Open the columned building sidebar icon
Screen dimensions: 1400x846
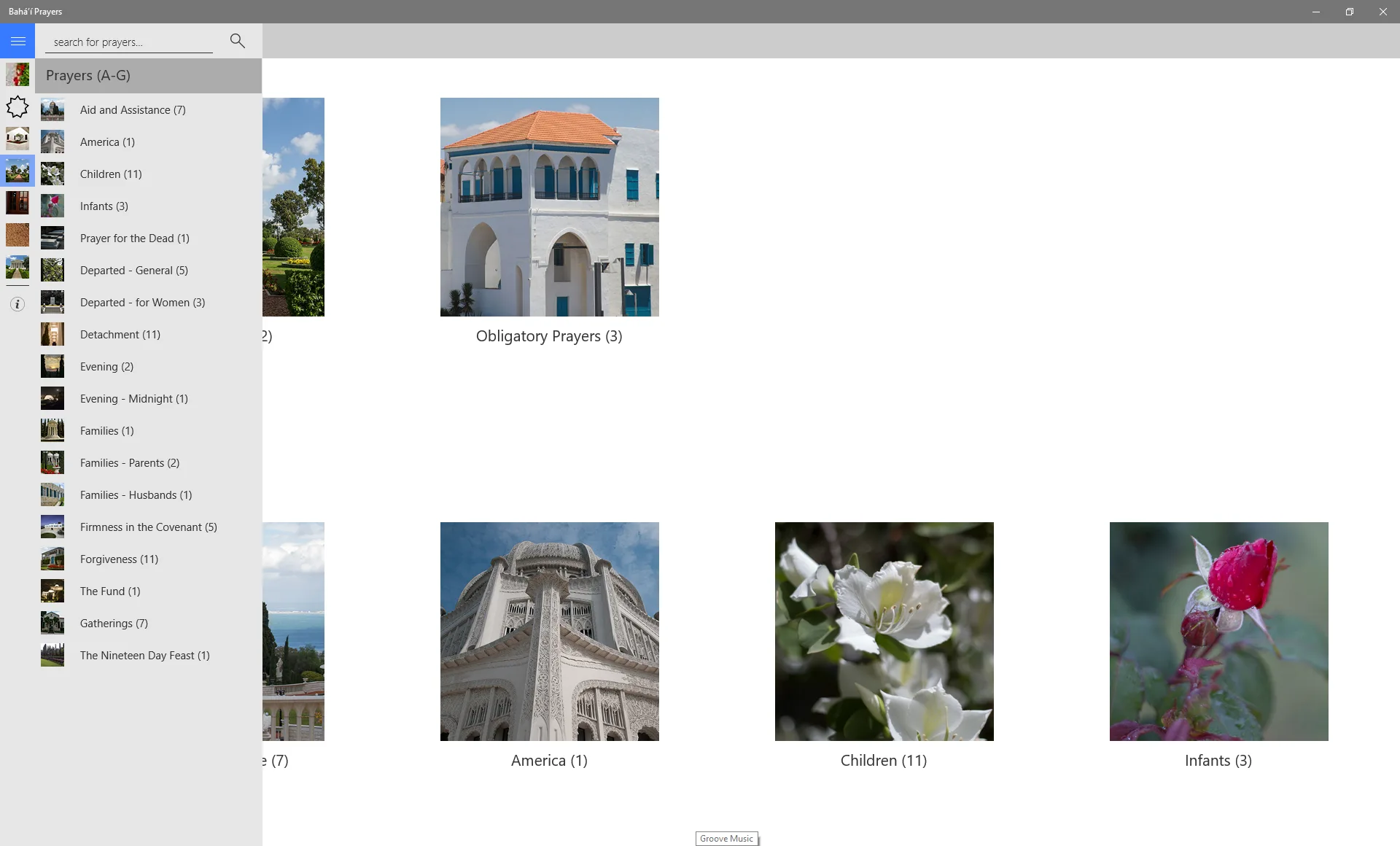point(17,267)
